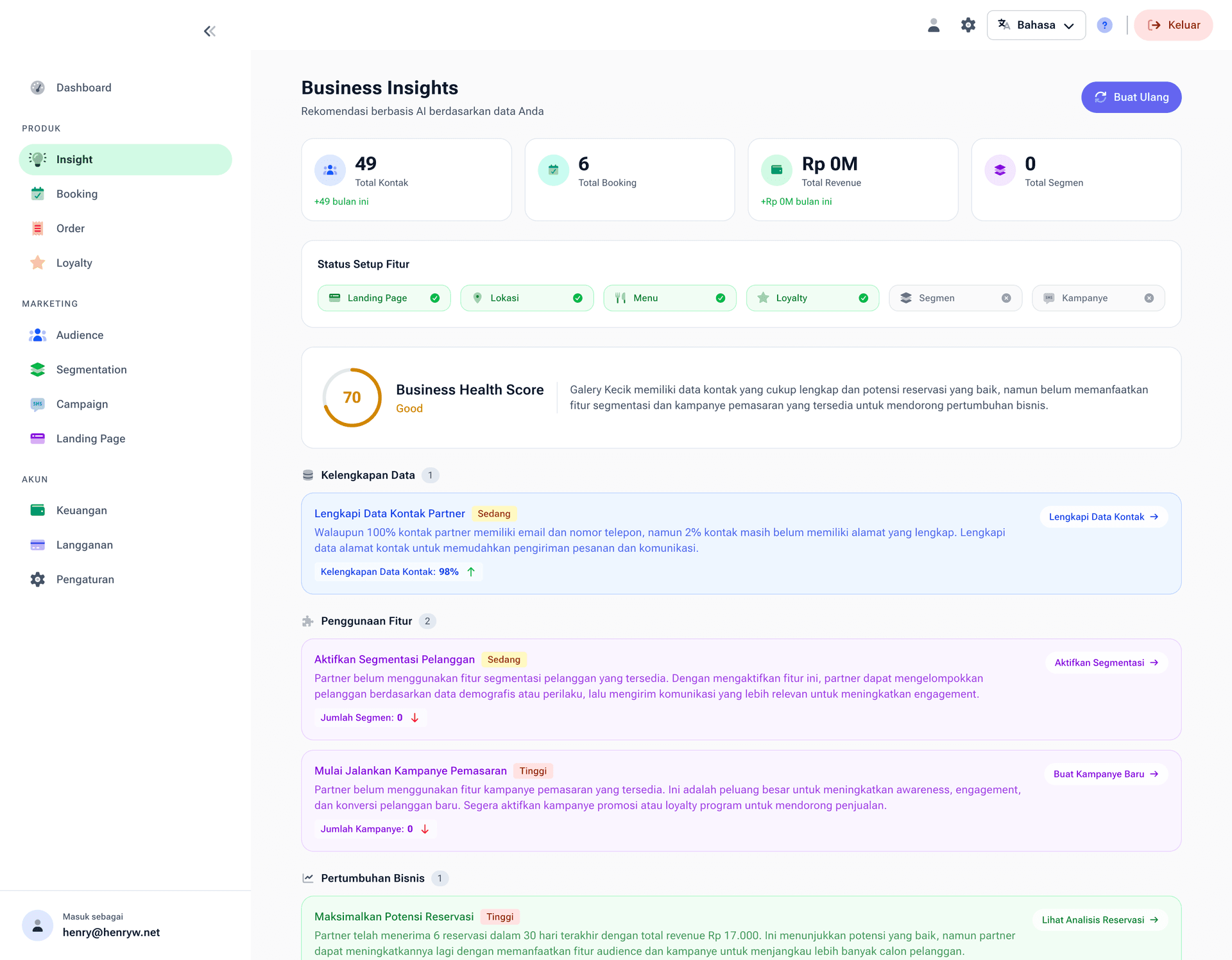This screenshot has height=960, width=1232.
Task: Select the Insight sidebar icon
Action: coord(38,159)
